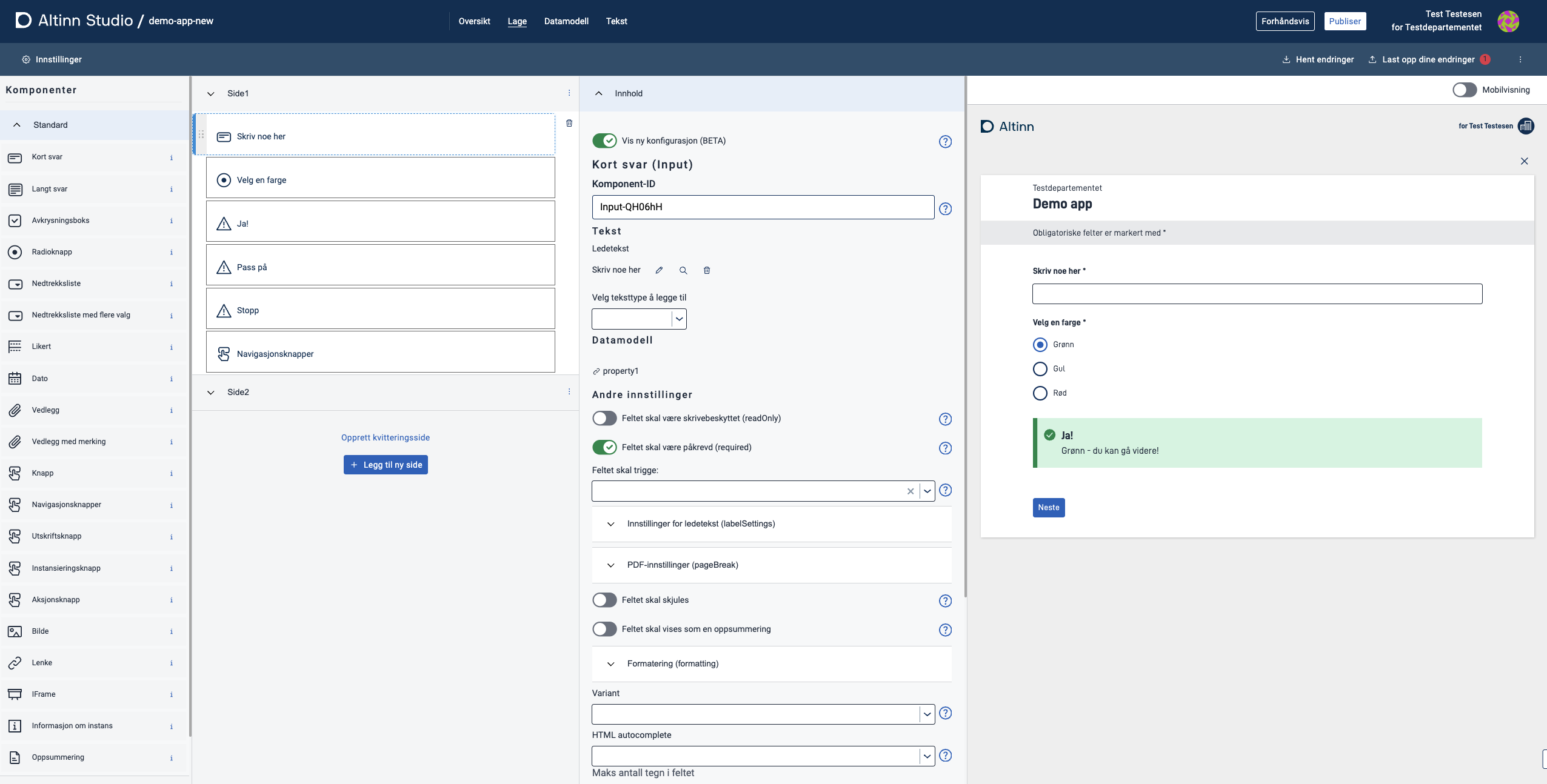Open help for Feltet skal skjules

coord(946,601)
